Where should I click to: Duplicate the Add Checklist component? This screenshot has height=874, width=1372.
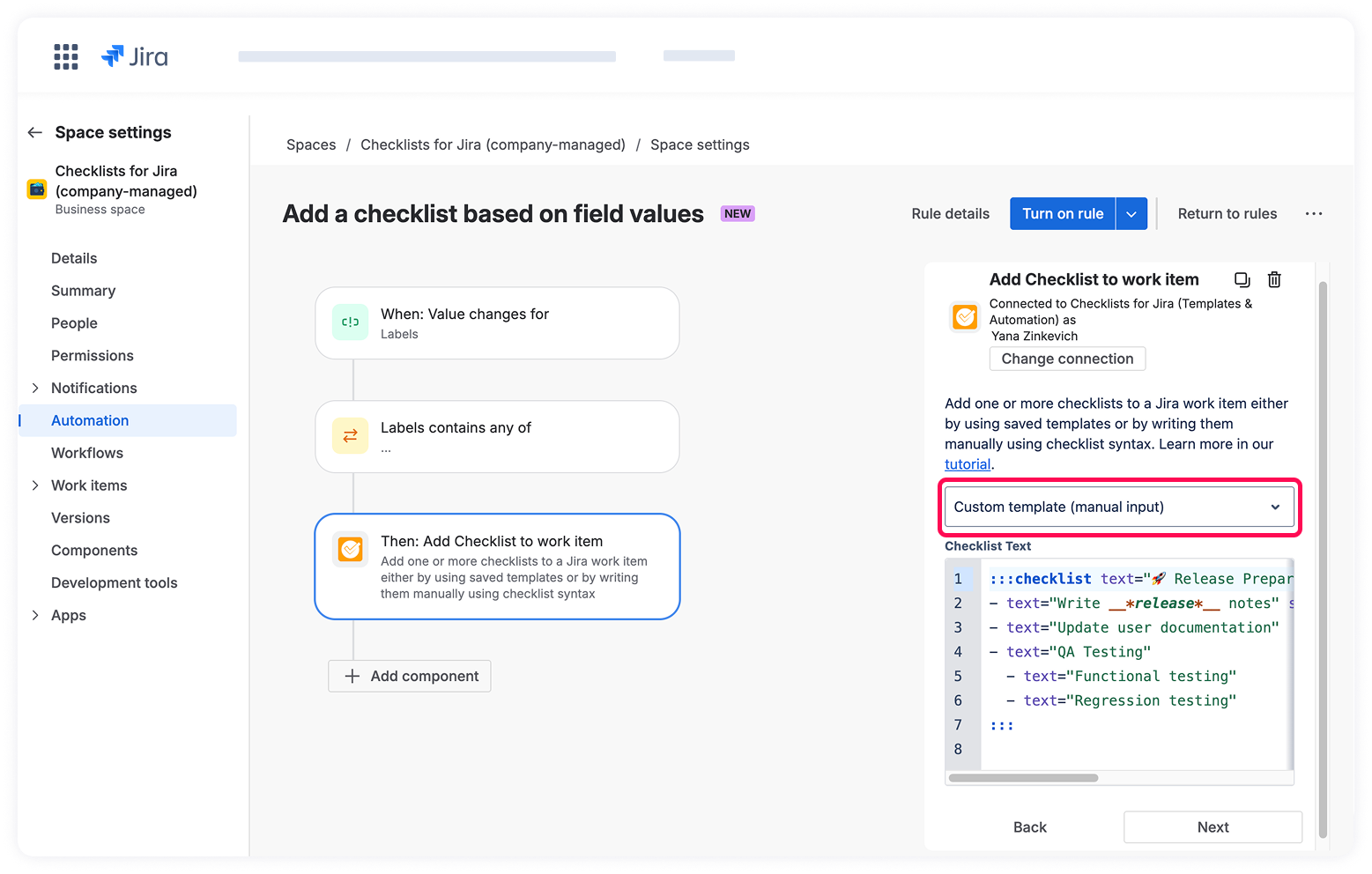[x=1242, y=279]
